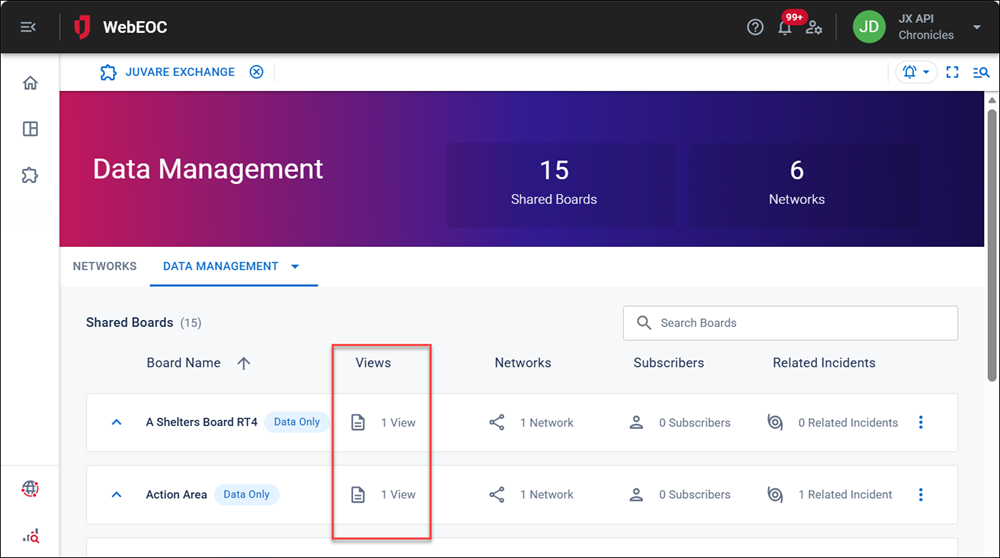1000x558 pixels.
Task: Select the Juvare Exchange tab
Action: [x=168, y=72]
